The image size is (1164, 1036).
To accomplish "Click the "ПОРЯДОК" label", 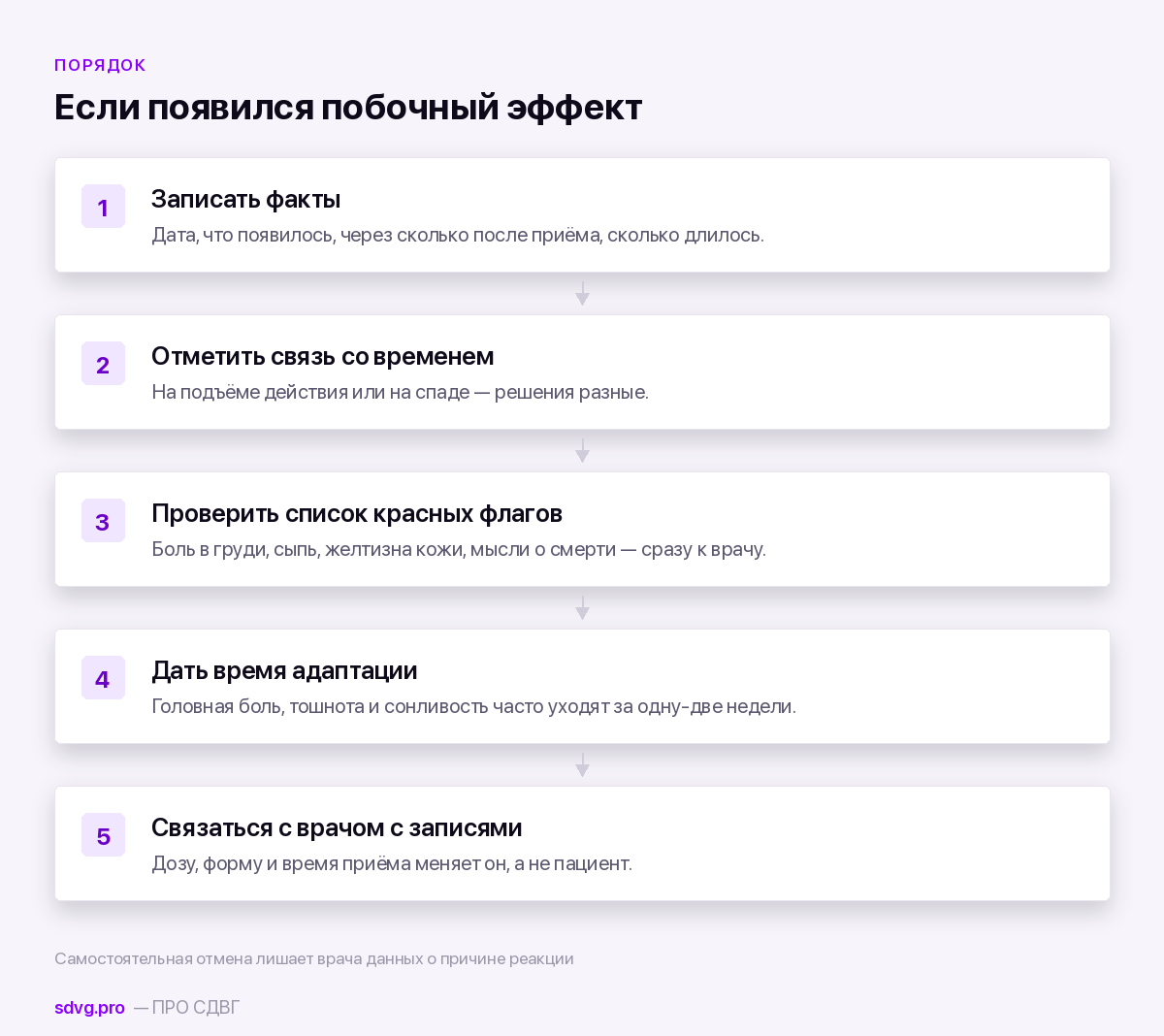I will point(100,65).
